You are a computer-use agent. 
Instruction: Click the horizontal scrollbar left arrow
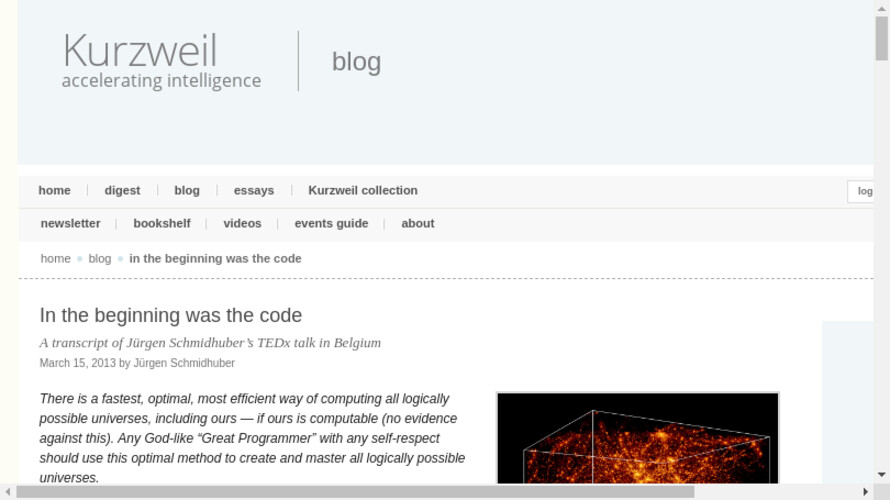[x=8, y=492]
